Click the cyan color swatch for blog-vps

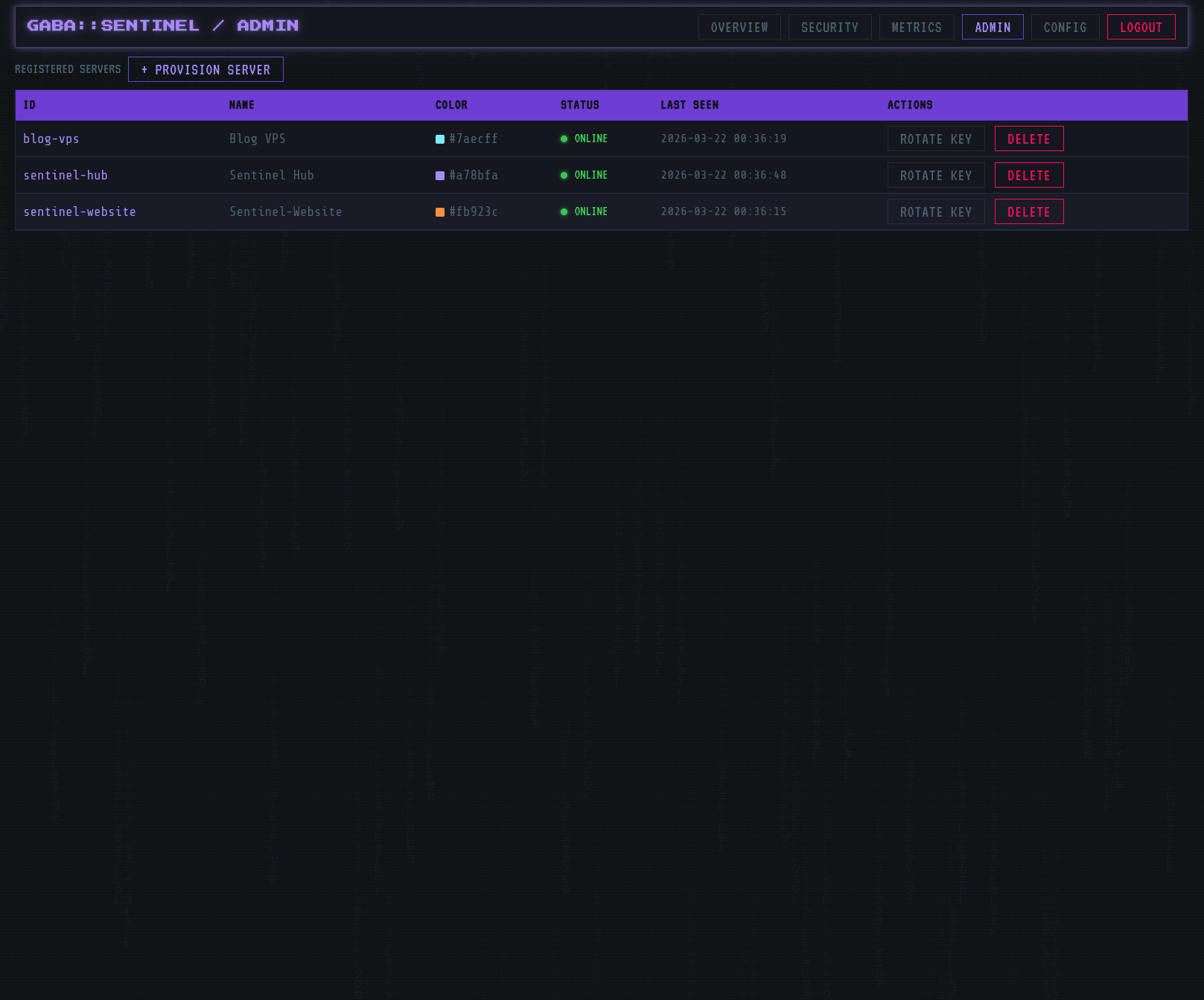439,138
